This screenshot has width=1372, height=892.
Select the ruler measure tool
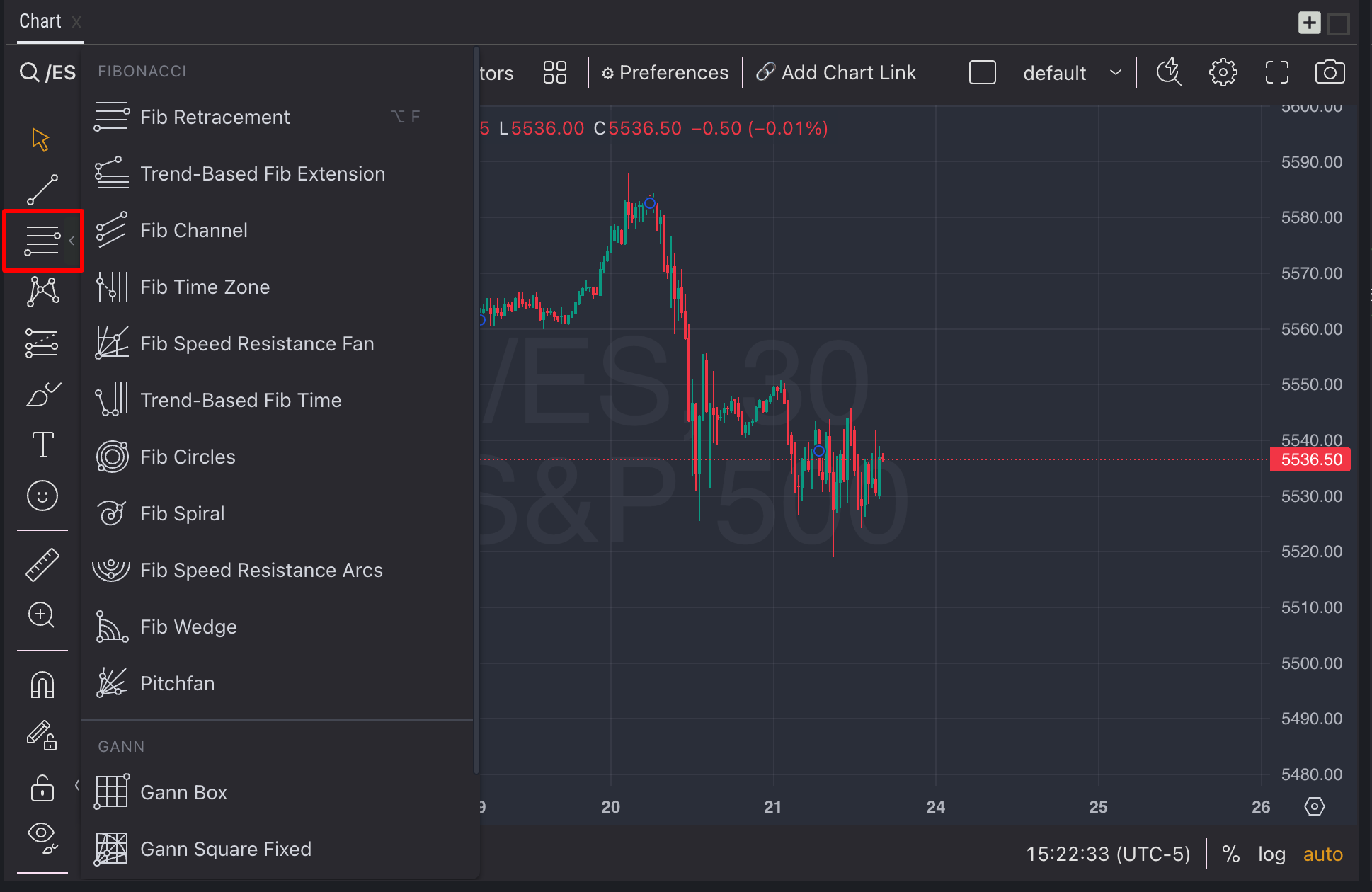point(42,565)
